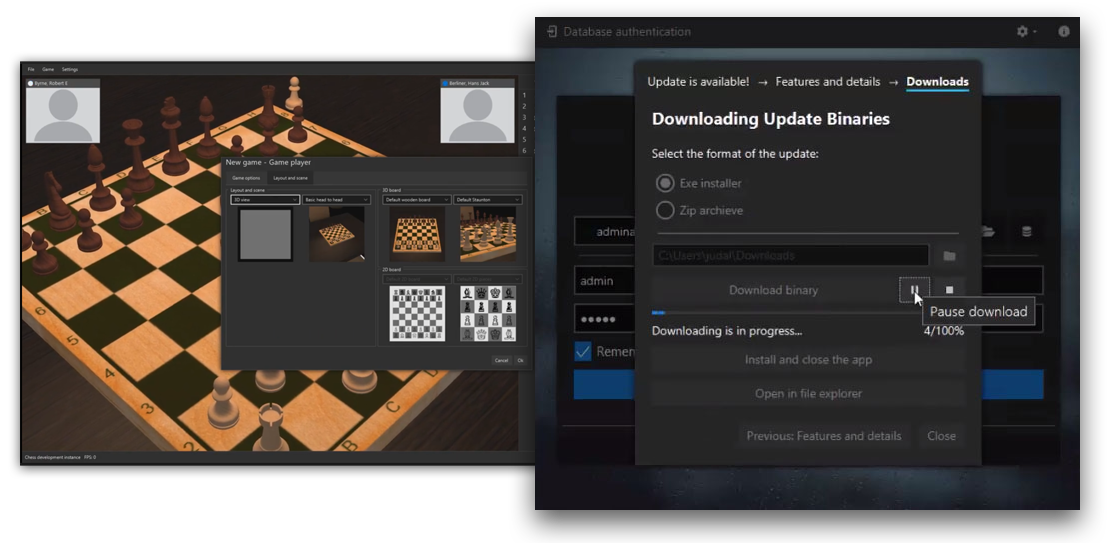Screen dimensions: 1114x543
Task: Select the Zip archieve radio option
Action: tap(665, 210)
